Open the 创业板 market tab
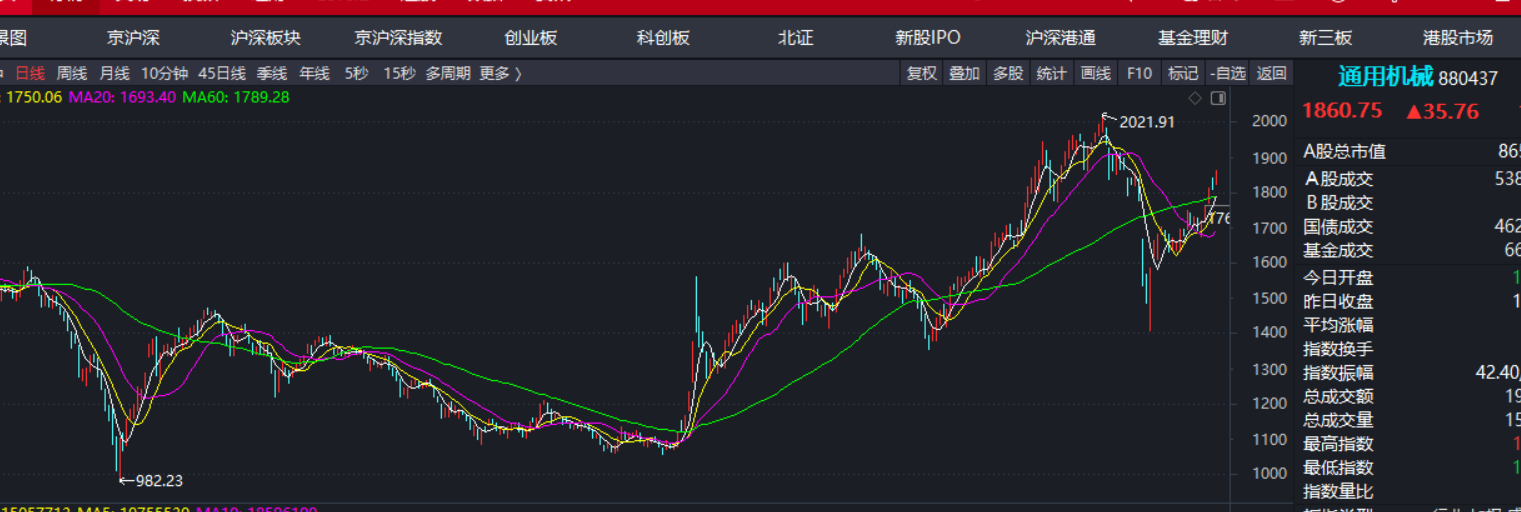The height and width of the screenshot is (512, 1521). click(531, 38)
